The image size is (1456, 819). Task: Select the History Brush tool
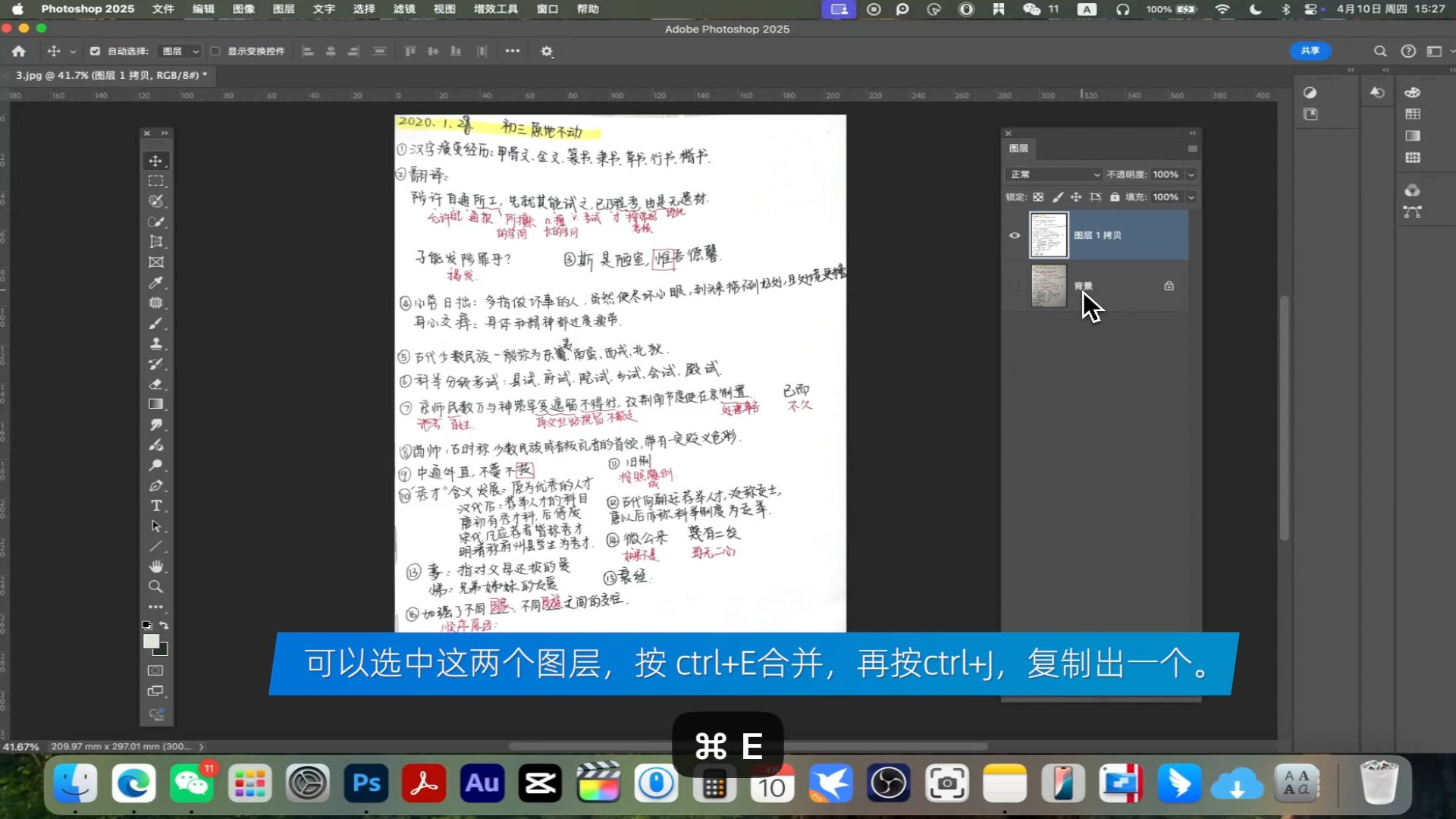(x=155, y=364)
